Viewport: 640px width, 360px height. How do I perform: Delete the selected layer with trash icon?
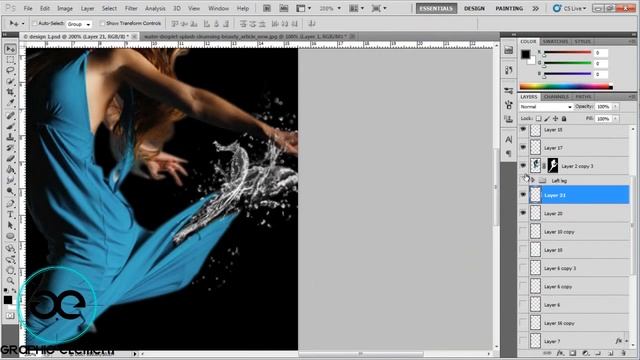tap(623, 353)
